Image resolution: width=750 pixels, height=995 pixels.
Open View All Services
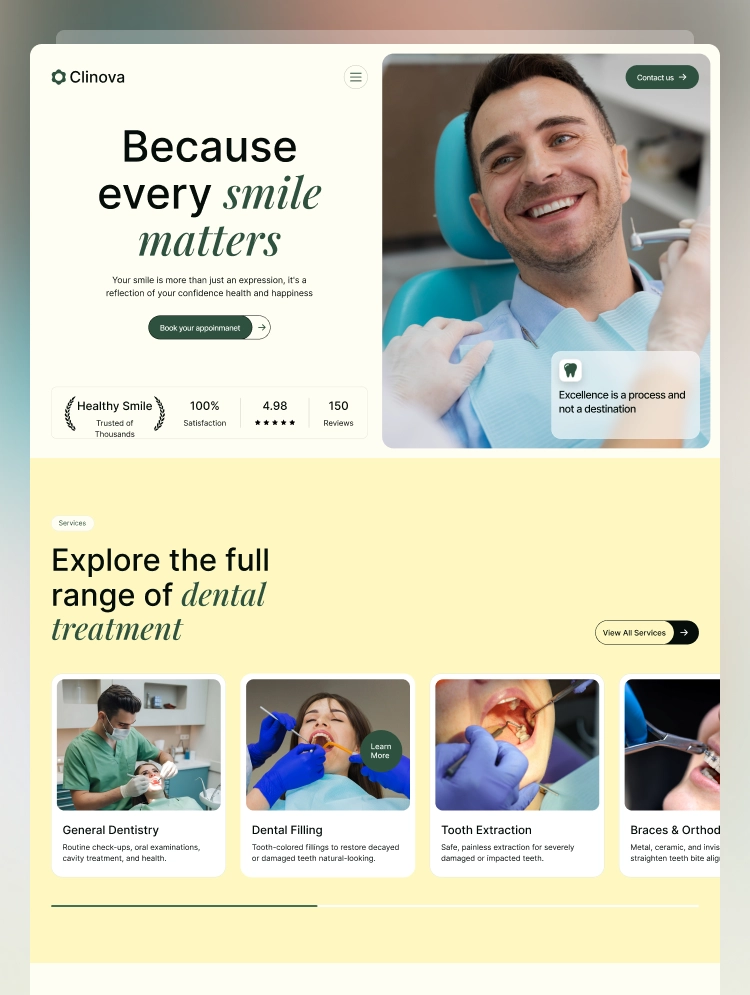coord(647,633)
